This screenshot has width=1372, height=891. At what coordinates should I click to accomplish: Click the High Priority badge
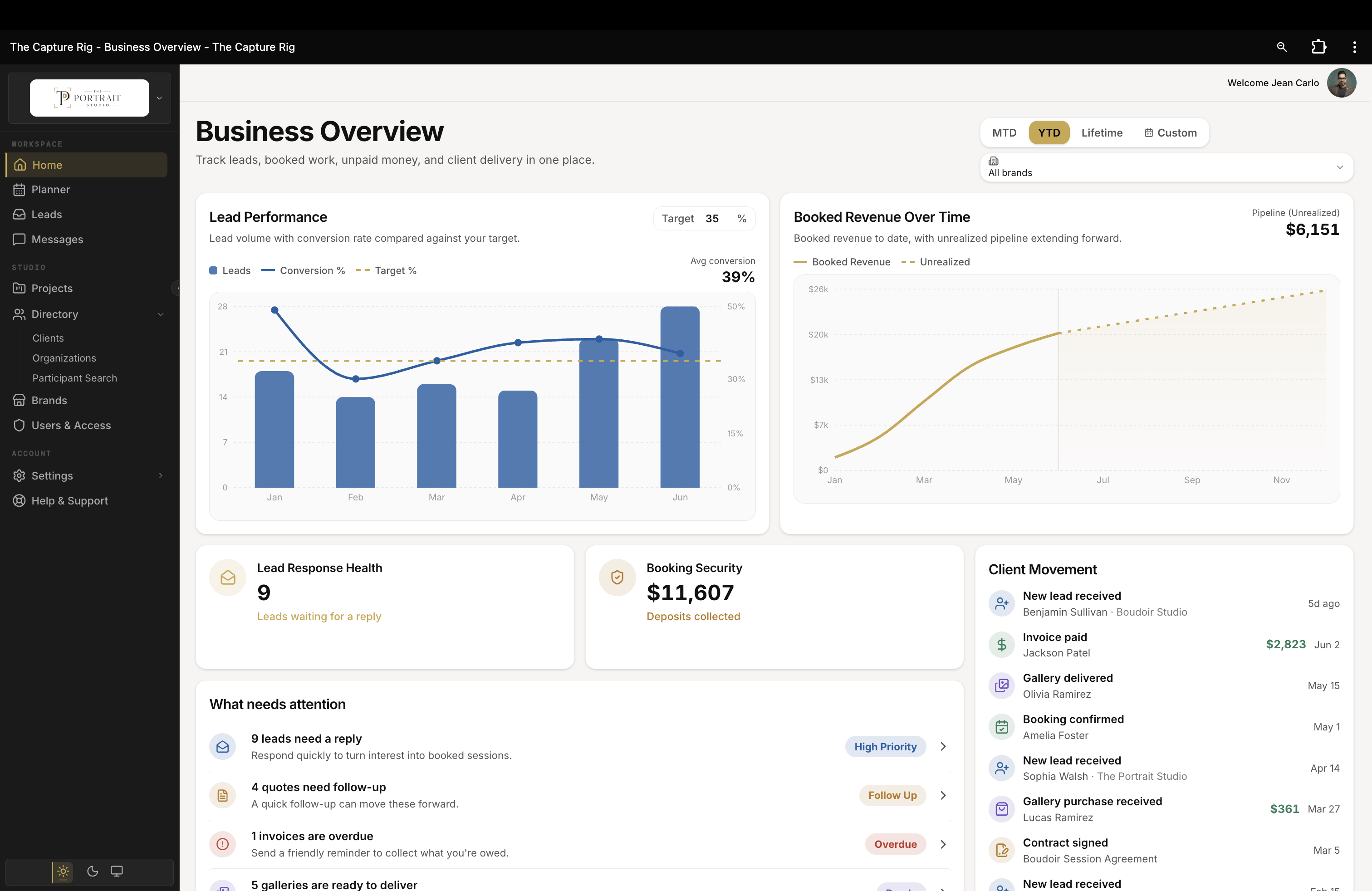pos(885,746)
